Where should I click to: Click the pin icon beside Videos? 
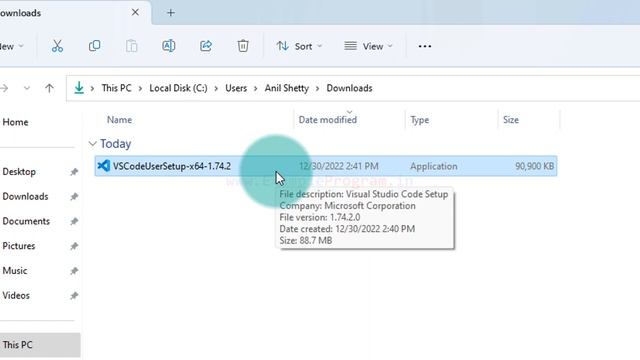coord(74,296)
